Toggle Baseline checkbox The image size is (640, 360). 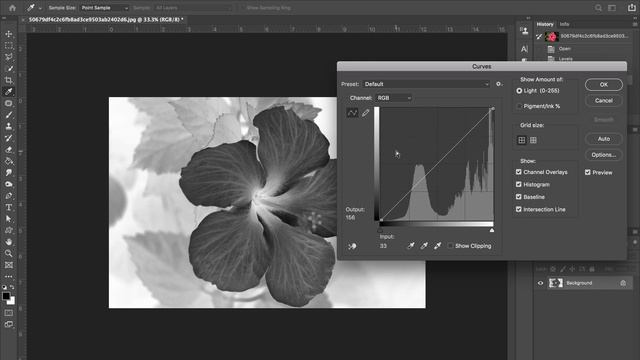(x=519, y=197)
